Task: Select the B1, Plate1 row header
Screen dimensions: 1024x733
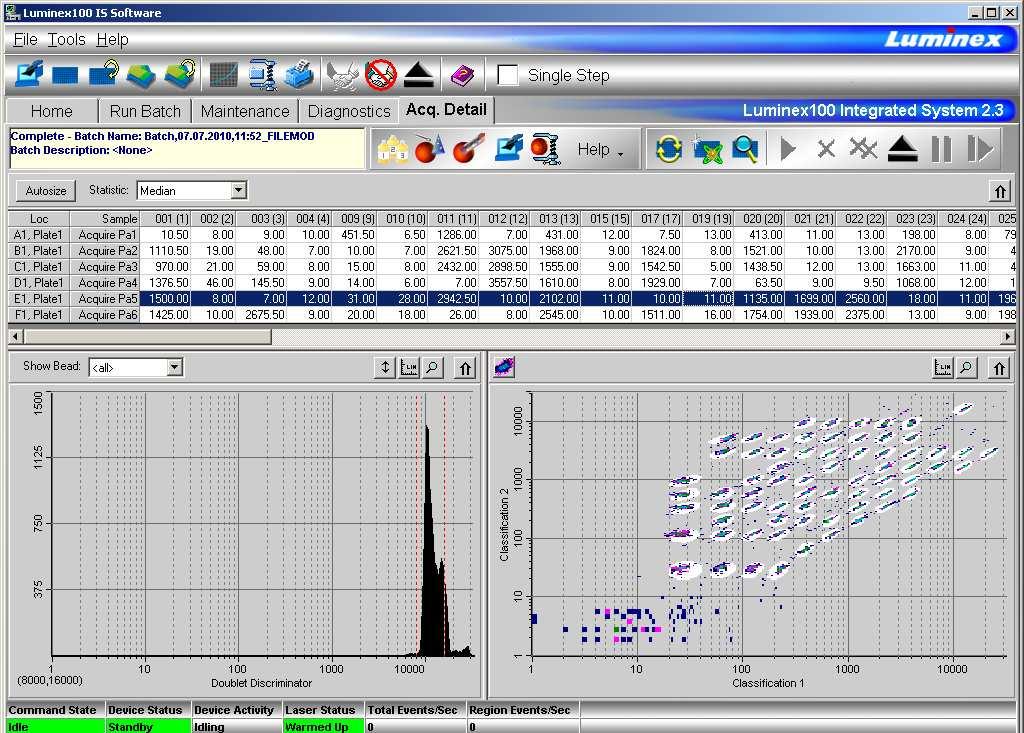Action: [x=39, y=251]
